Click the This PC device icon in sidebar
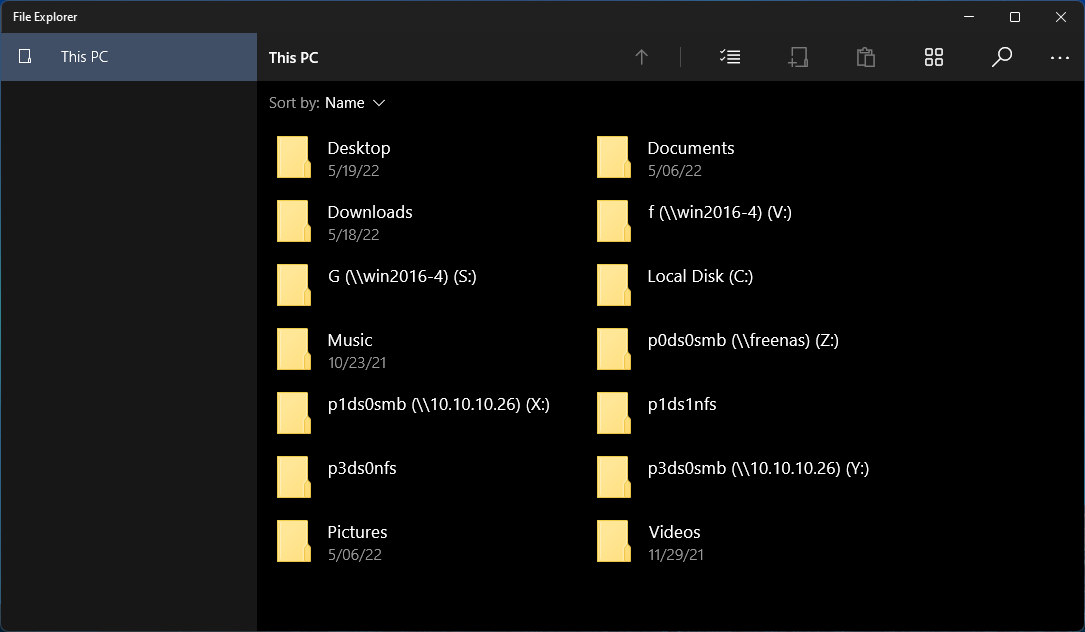This screenshot has width=1085, height=632. click(x=25, y=57)
